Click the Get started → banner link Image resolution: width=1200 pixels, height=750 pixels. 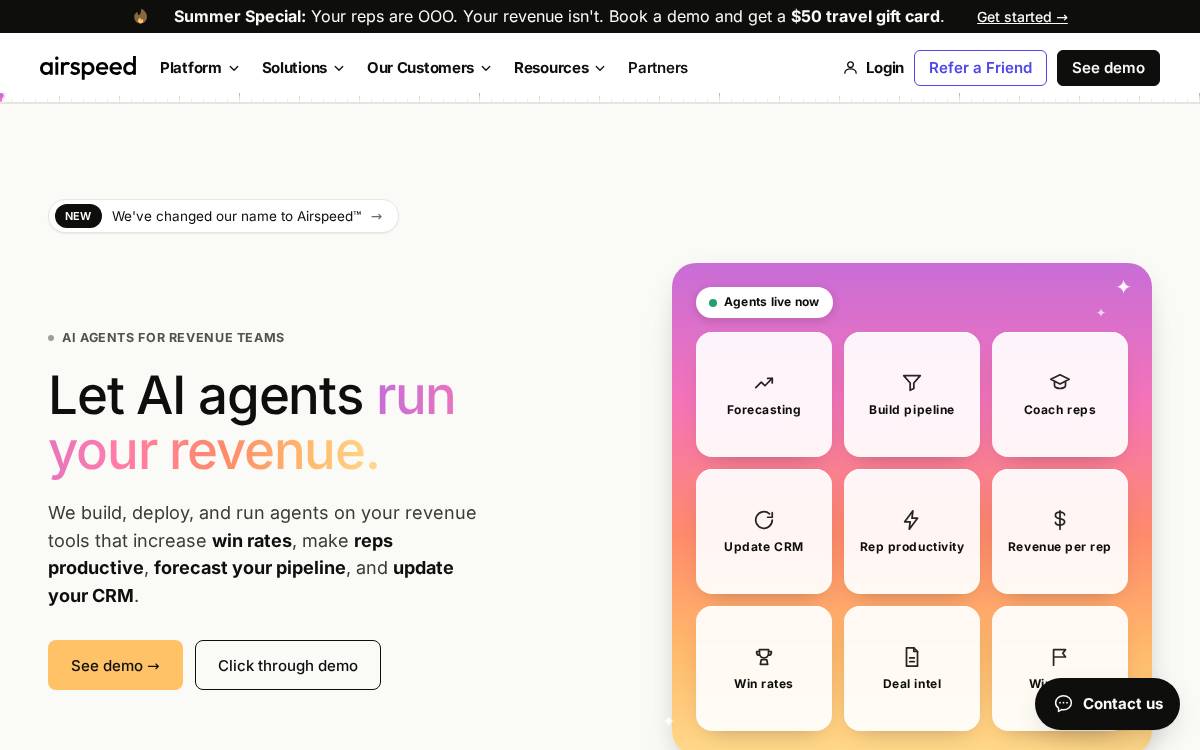click(x=1022, y=17)
